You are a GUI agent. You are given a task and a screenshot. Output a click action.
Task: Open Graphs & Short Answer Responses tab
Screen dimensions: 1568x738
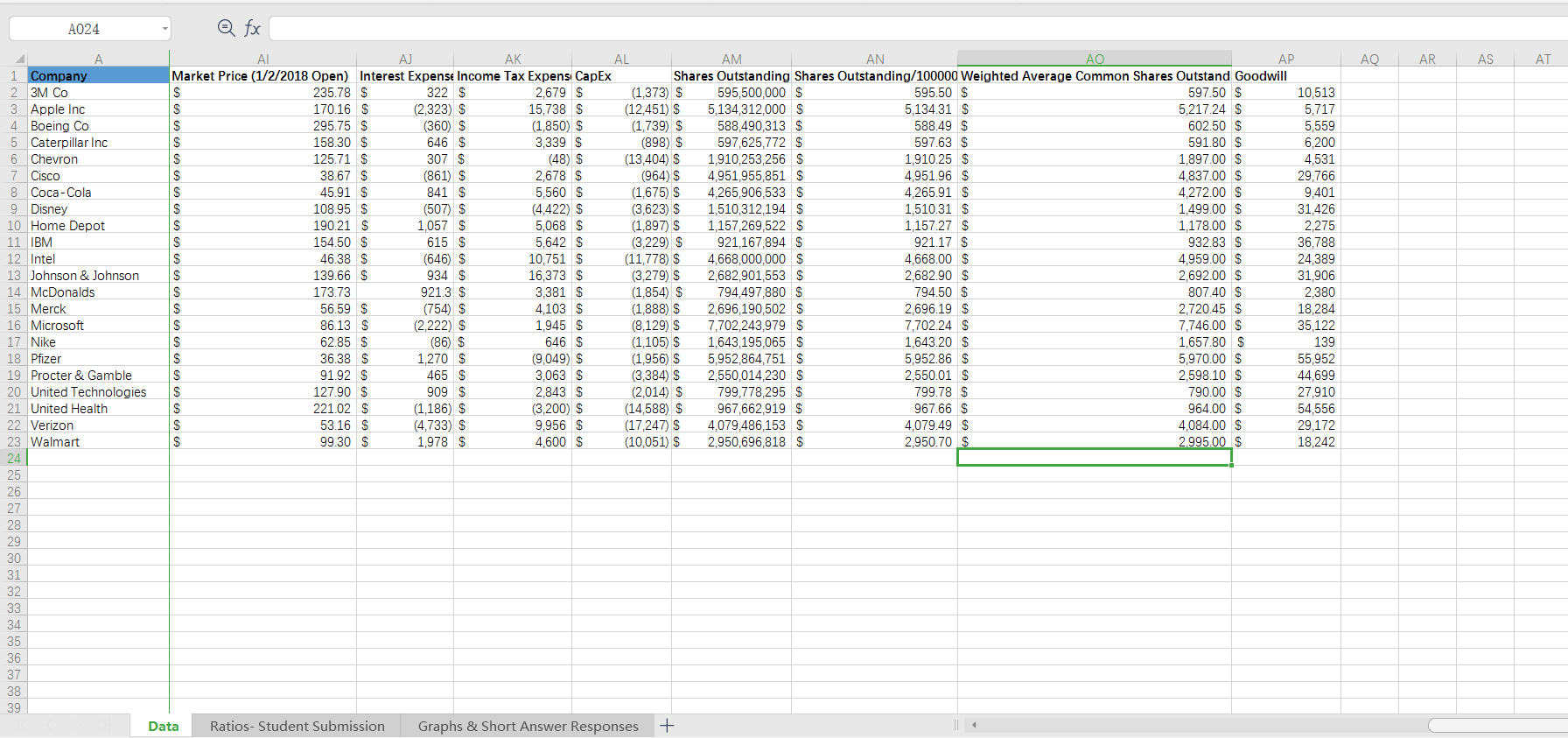pyautogui.click(x=528, y=726)
